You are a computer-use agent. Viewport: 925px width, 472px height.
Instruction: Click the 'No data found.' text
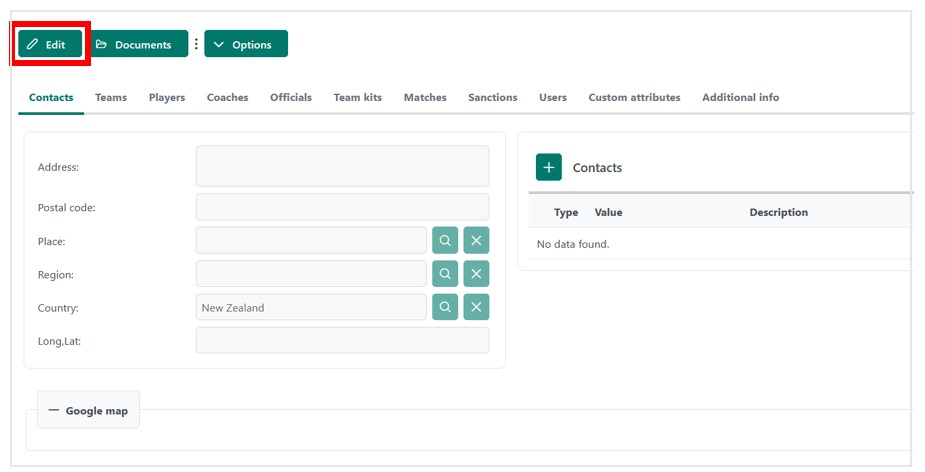(x=573, y=244)
